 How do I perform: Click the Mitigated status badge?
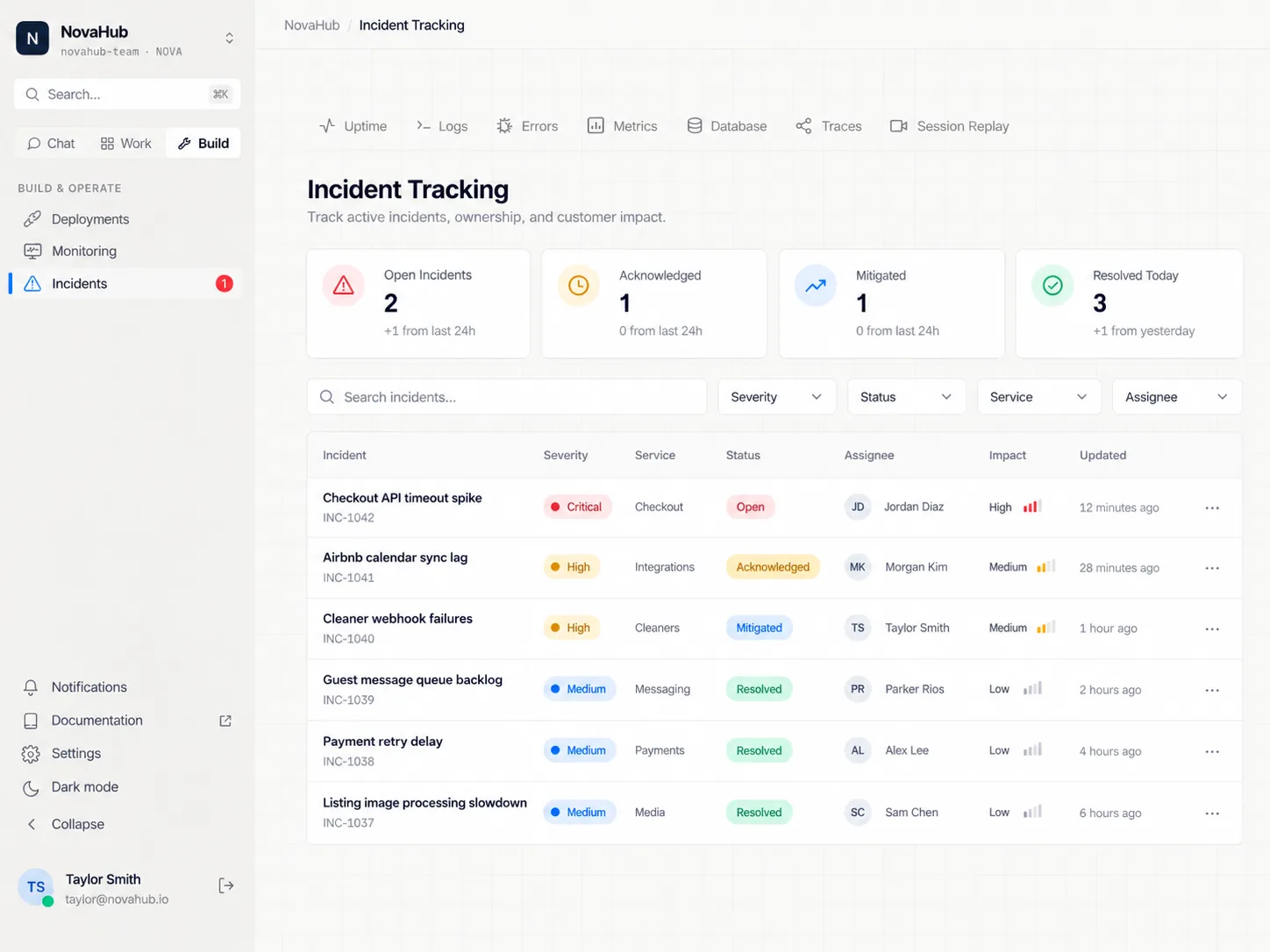[759, 628]
